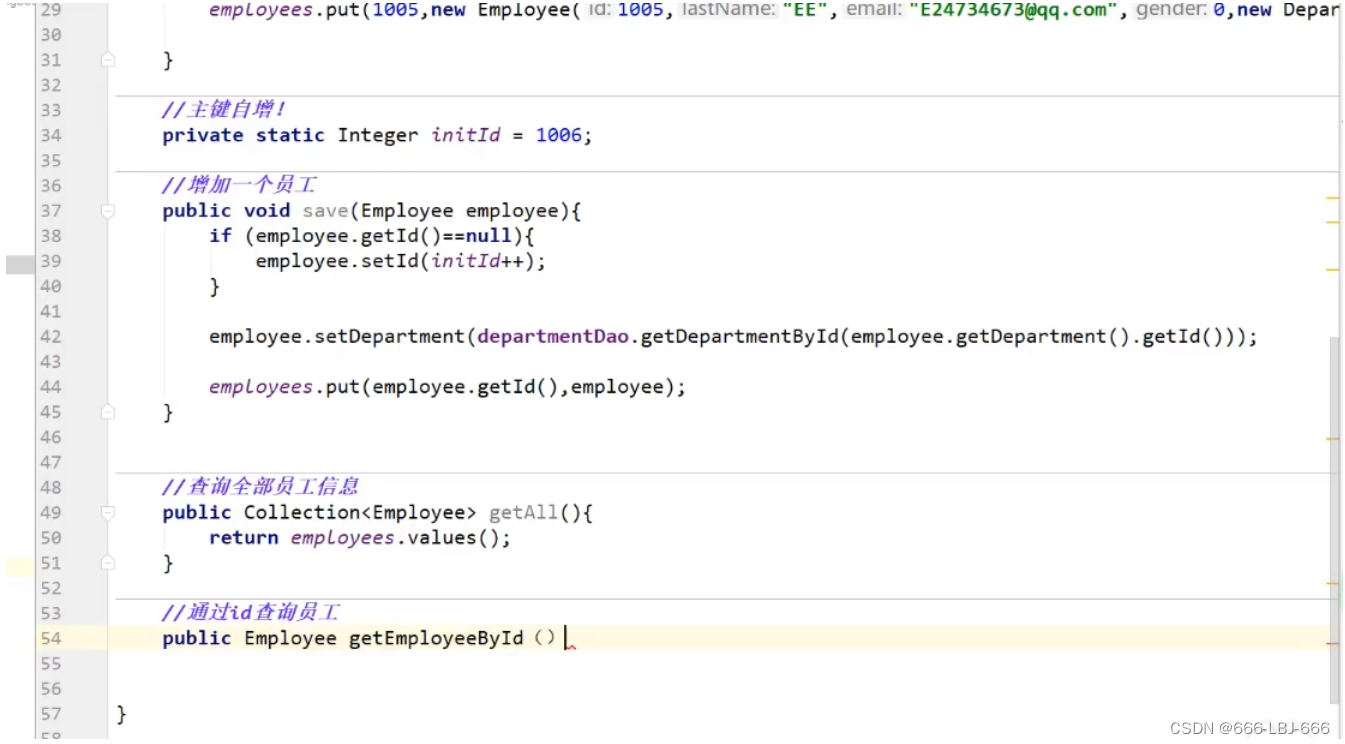Click the closing brace on line 57
1345x744 pixels.
[x=122, y=714]
